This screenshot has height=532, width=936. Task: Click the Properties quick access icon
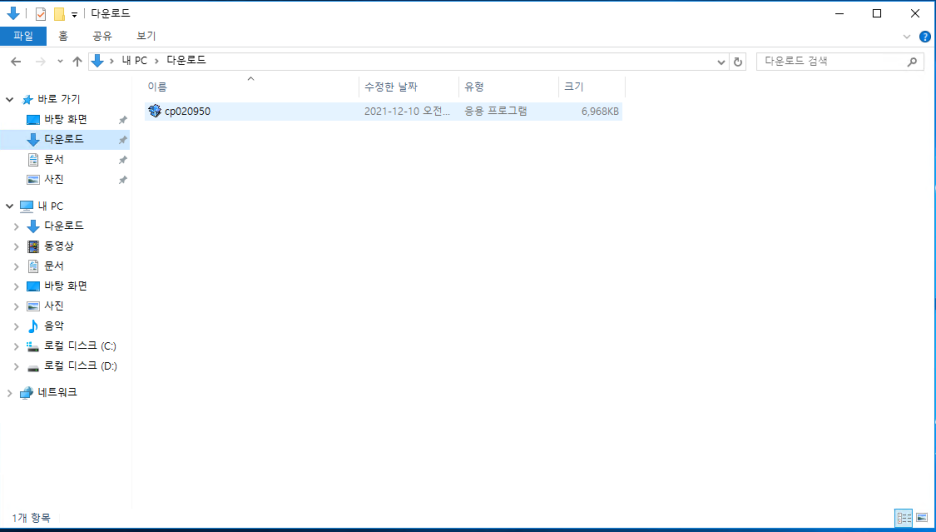41,14
